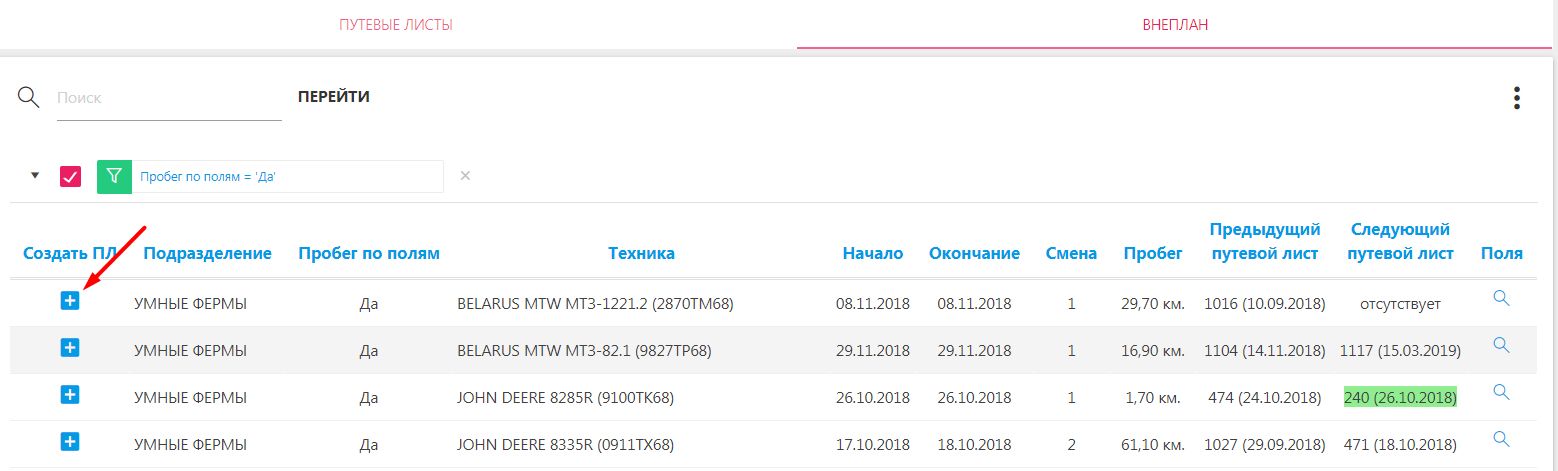Viewport: 1558px width, 471px height.
Task: Select the ВНЕПЛАН tab
Action: click(1176, 25)
